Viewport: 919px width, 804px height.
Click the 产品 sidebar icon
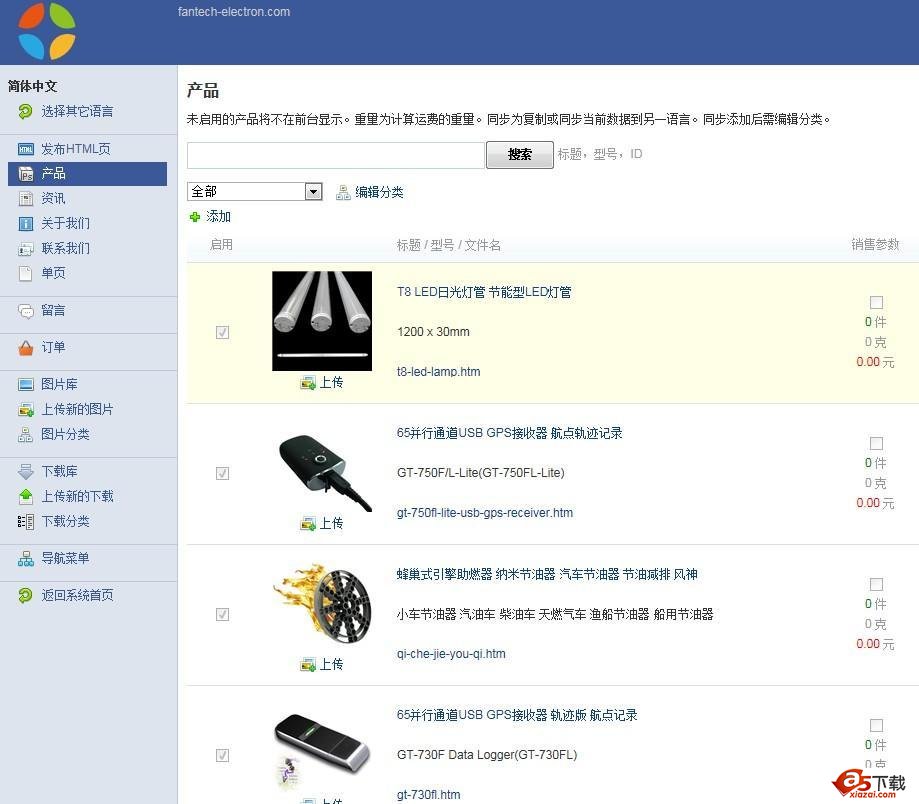(25, 174)
